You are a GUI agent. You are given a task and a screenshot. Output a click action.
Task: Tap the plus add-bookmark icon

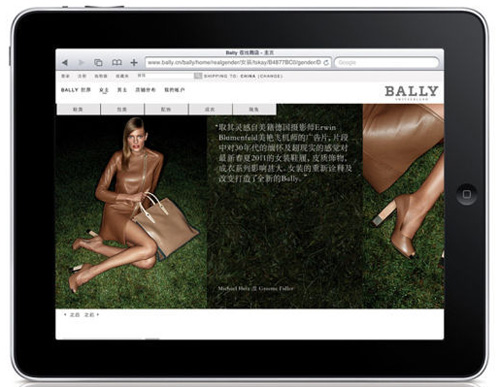[x=134, y=63]
